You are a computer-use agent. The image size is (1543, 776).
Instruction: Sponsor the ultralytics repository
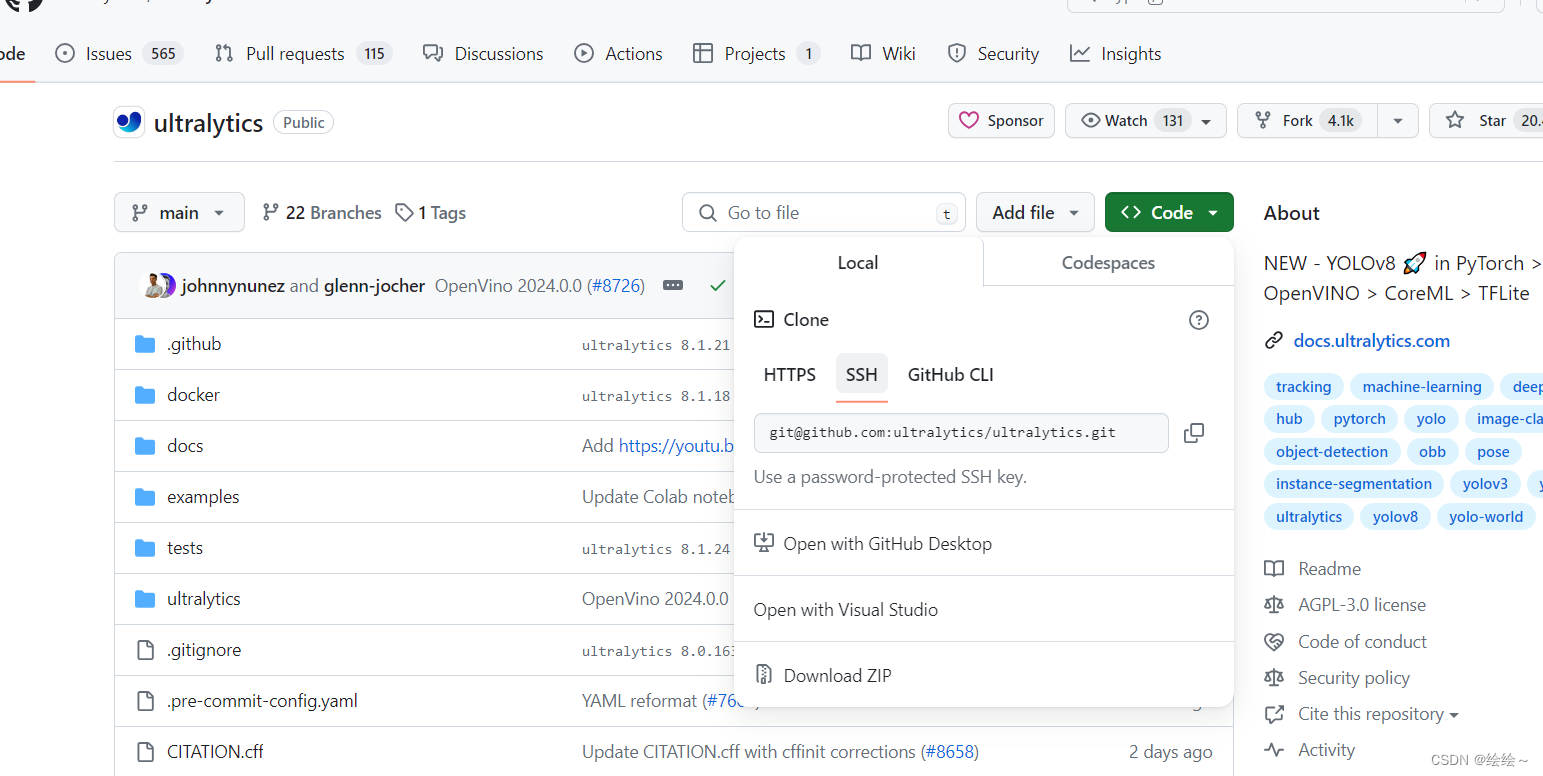(x=1001, y=121)
